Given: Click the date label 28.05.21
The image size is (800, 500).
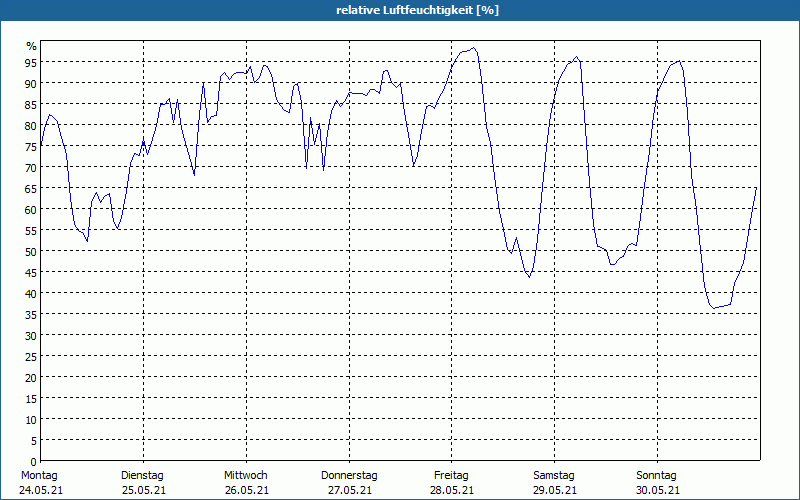Looking at the screenshot, I should (x=452, y=490).
